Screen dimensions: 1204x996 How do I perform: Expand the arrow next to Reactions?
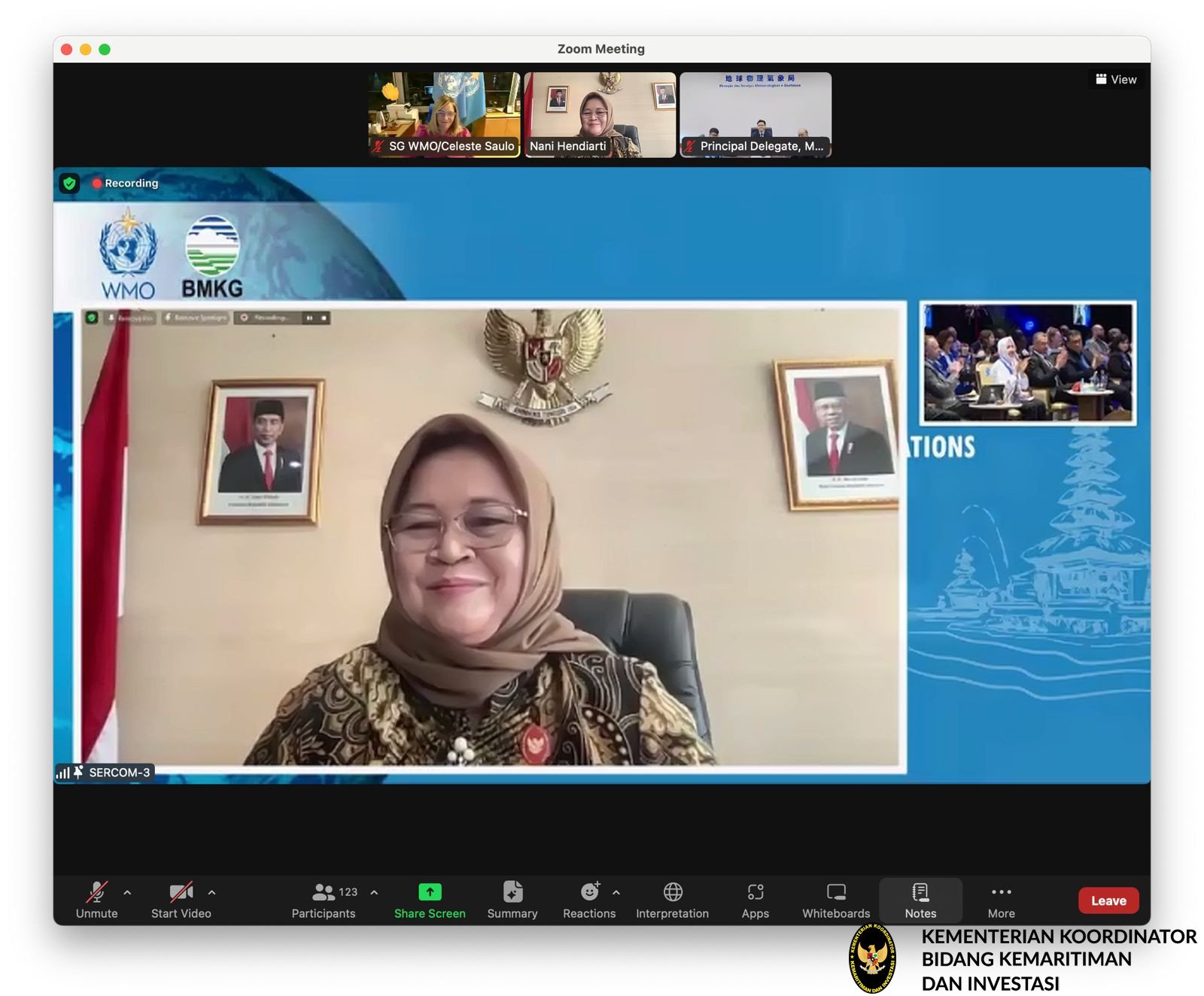click(616, 893)
